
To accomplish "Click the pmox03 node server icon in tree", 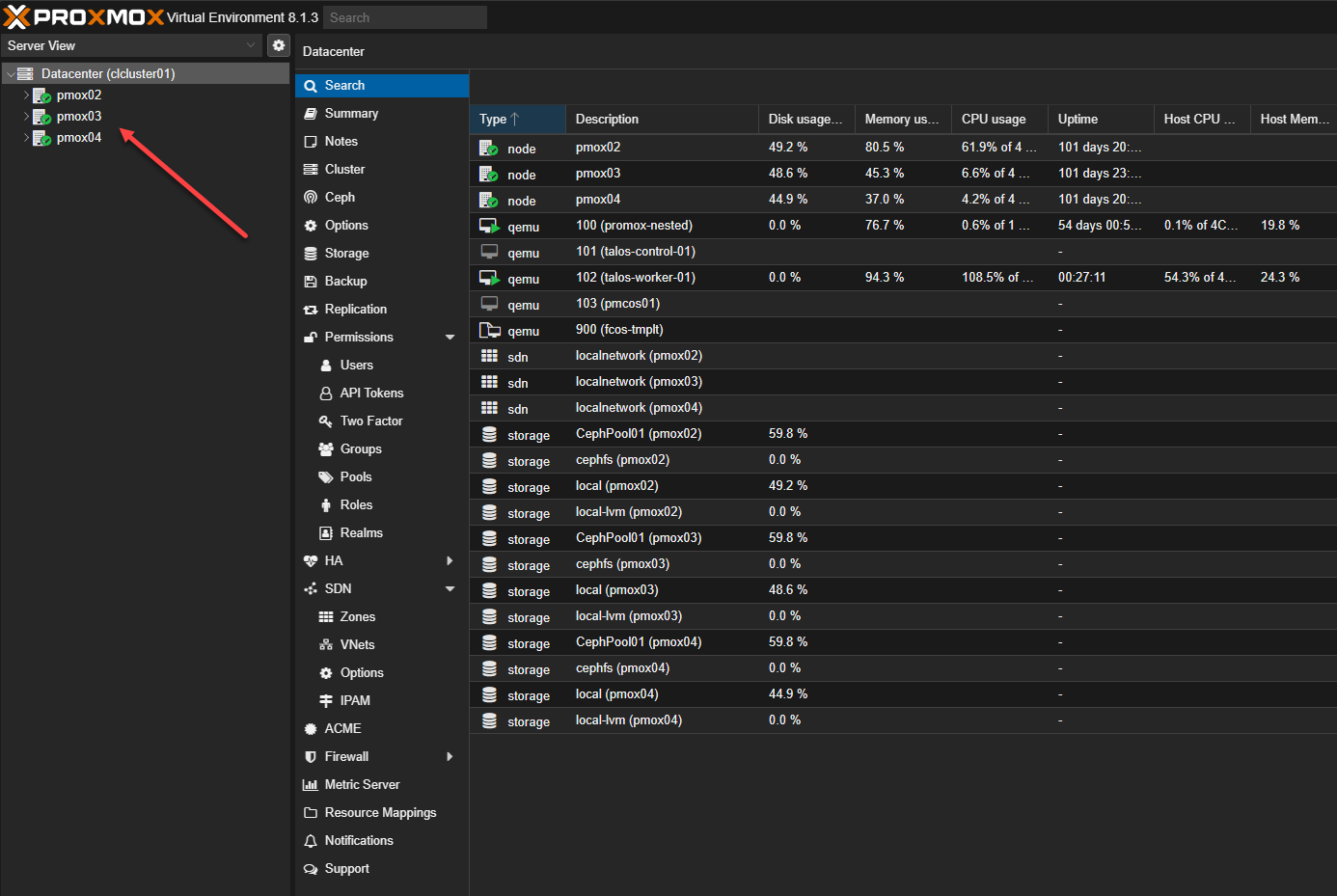I will 41,117.
